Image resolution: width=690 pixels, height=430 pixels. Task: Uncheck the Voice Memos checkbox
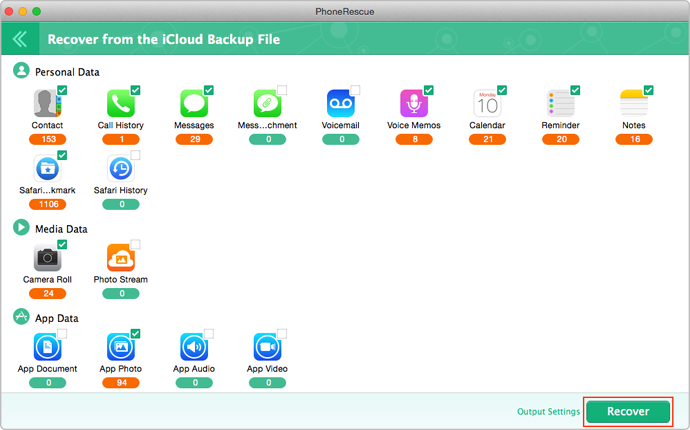pyautogui.click(x=429, y=90)
